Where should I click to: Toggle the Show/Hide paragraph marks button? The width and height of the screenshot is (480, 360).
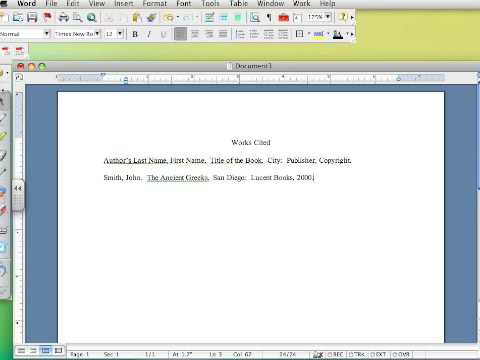(x=269, y=17)
